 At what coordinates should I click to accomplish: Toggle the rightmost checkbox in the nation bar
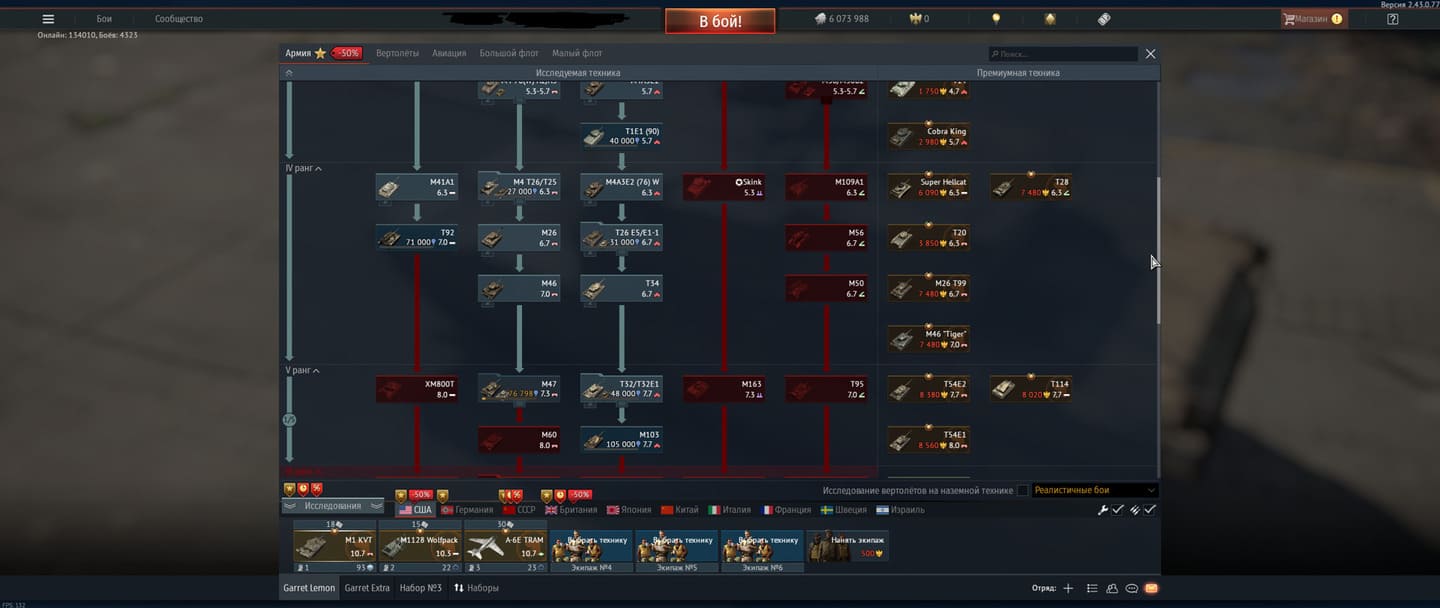[1150, 510]
